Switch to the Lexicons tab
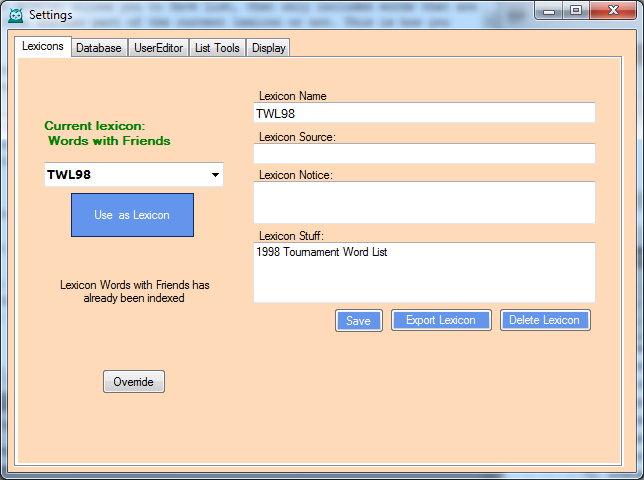The width and height of the screenshot is (644, 480). tap(43, 46)
